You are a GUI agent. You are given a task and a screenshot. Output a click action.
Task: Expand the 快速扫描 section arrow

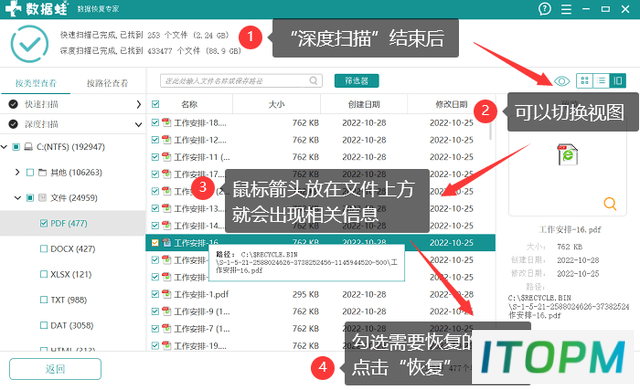[x=138, y=104]
